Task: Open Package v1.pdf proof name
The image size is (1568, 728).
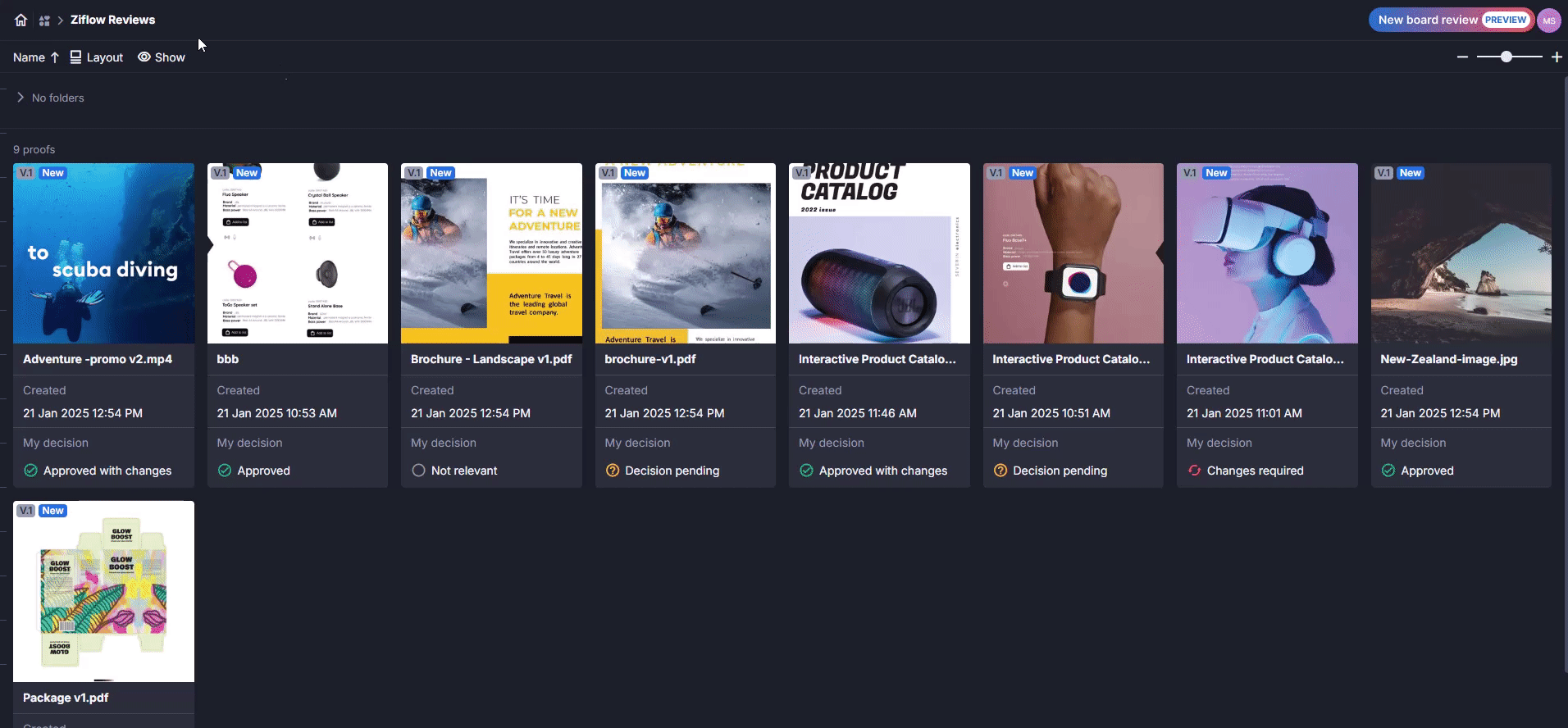Action: [66, 698]
